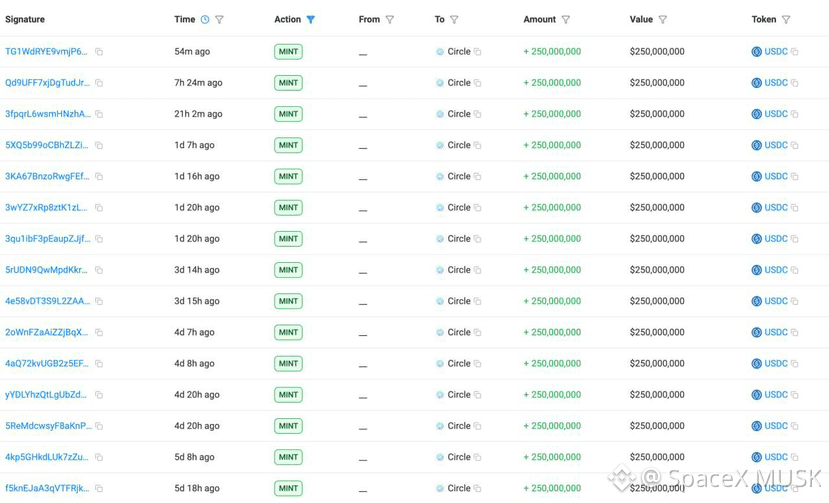Open the From column filter
Viewport: 829px width, 503px height.
pos(390,20)
